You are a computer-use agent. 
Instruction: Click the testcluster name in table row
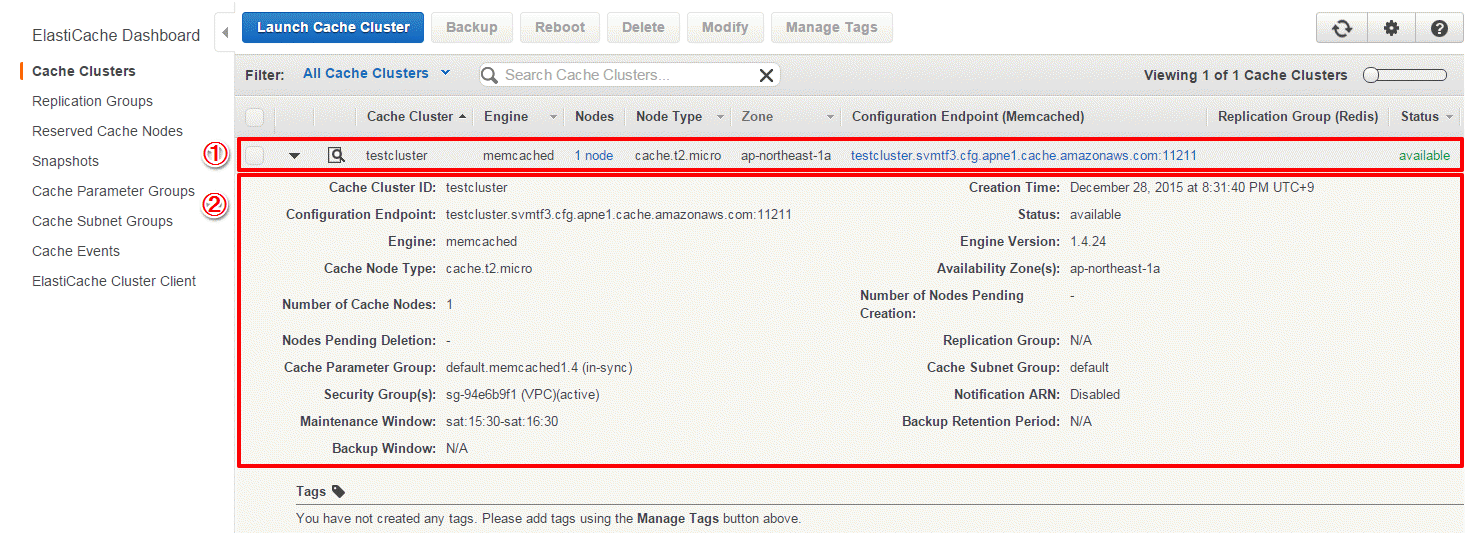[x=397, y=155]
